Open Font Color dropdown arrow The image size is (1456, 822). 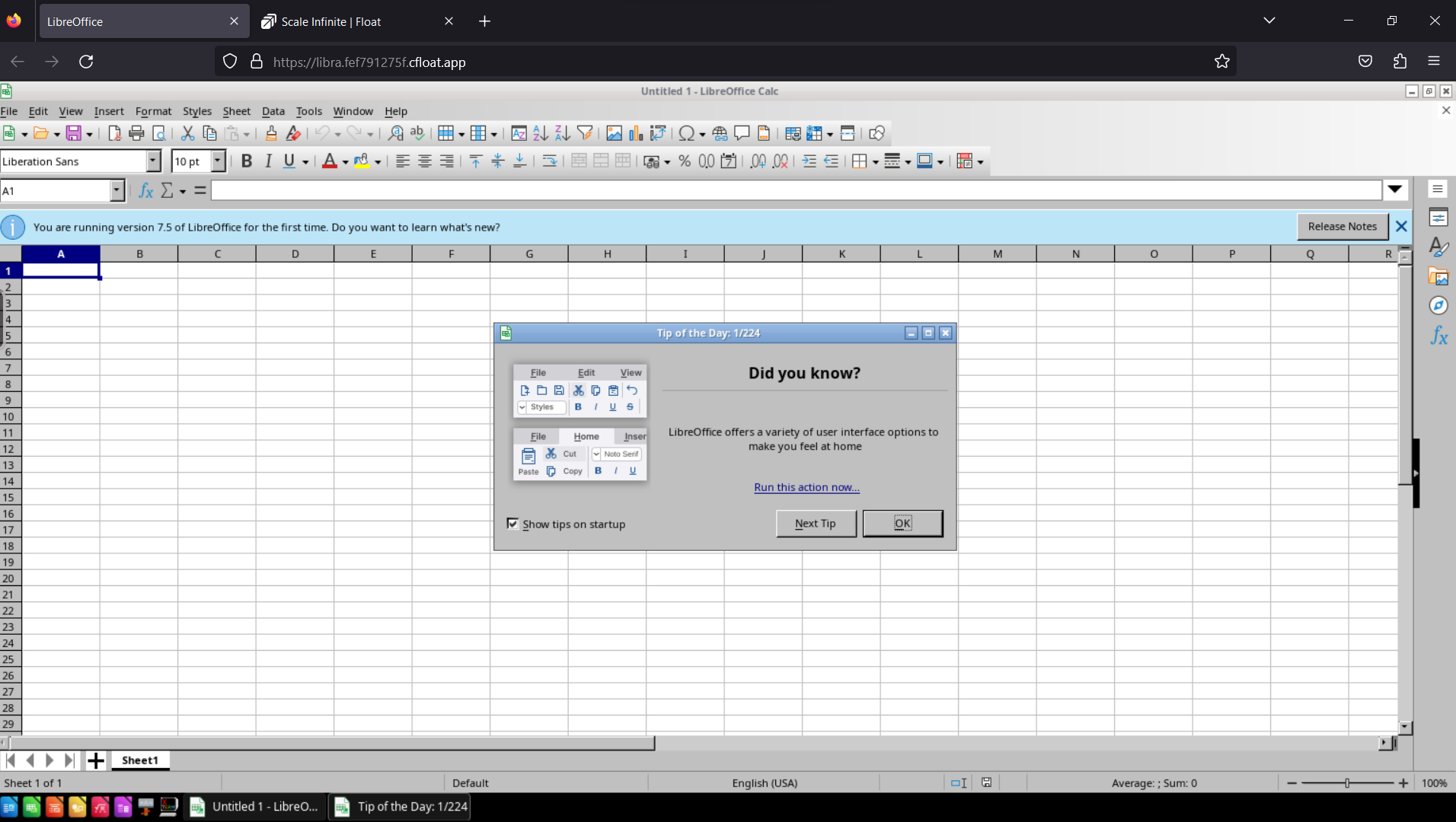(x=345, y=162)
